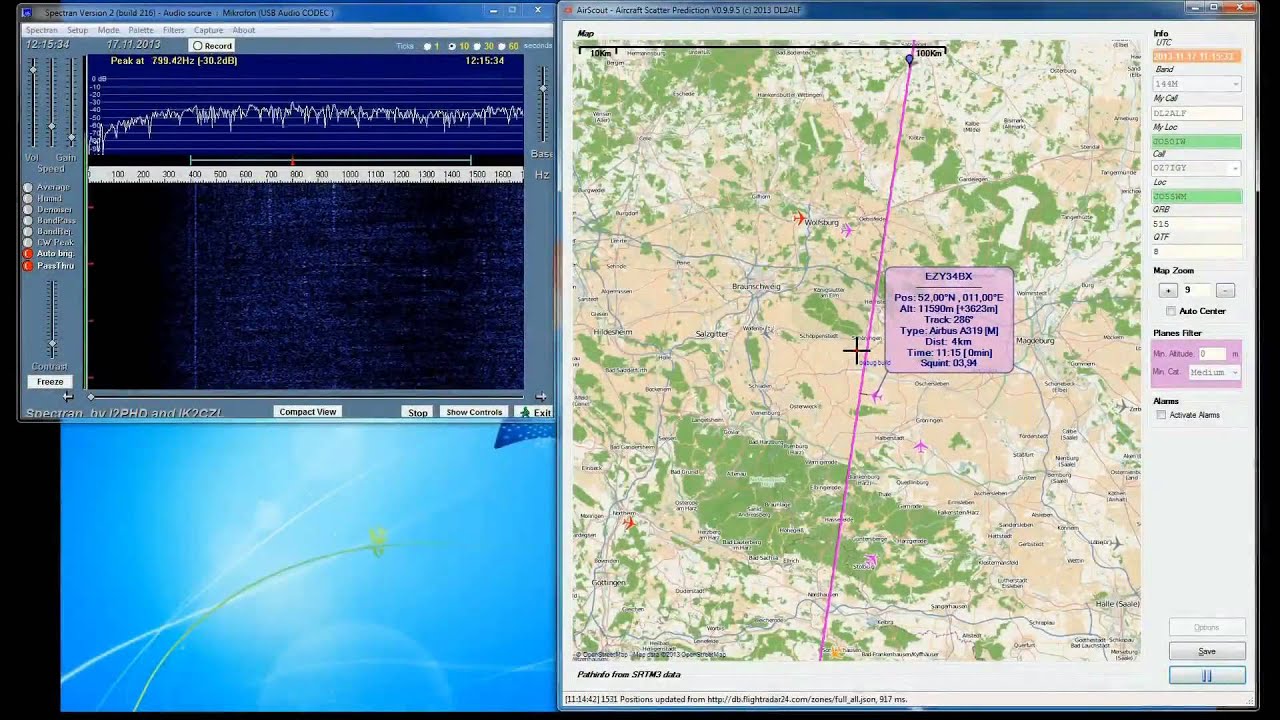
Task: Click the red plane icon north of Göttingen
Action: click(629, 521)
